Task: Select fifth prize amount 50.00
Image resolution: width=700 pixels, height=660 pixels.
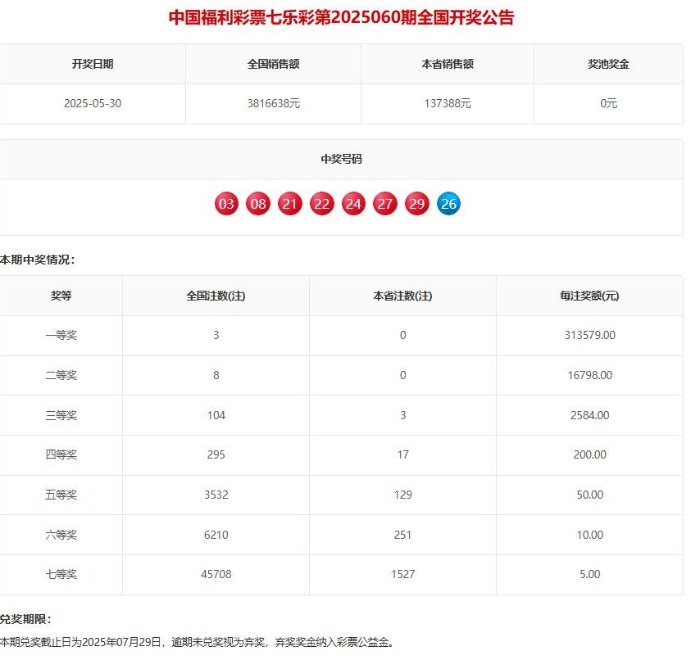Action: 590,495
